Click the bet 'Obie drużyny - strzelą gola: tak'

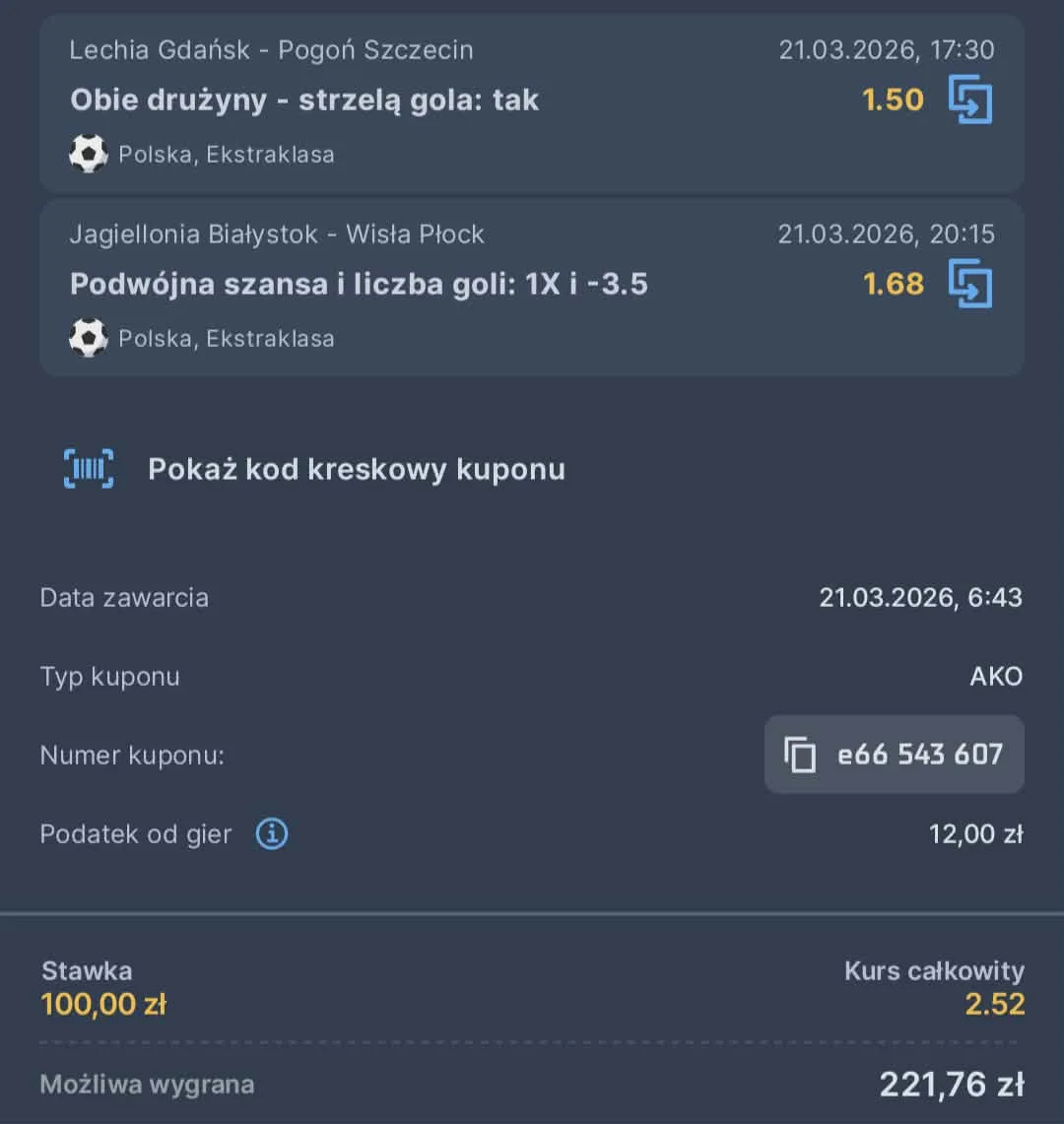point(302,99)
